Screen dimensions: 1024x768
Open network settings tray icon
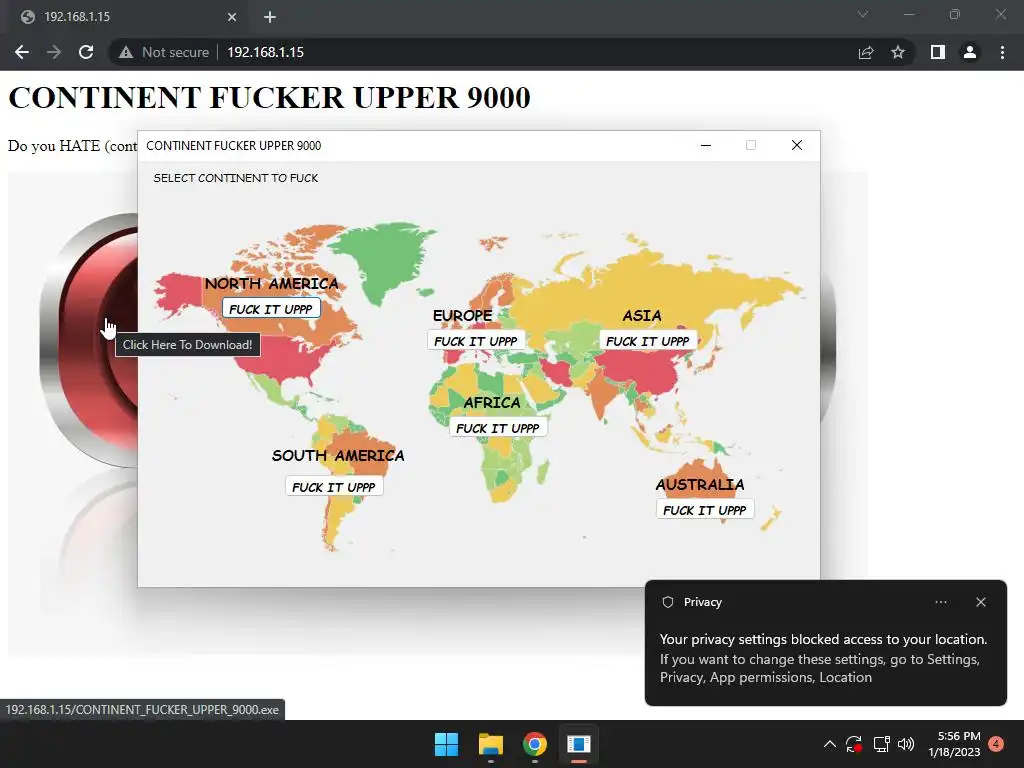(x=882, y=744)
